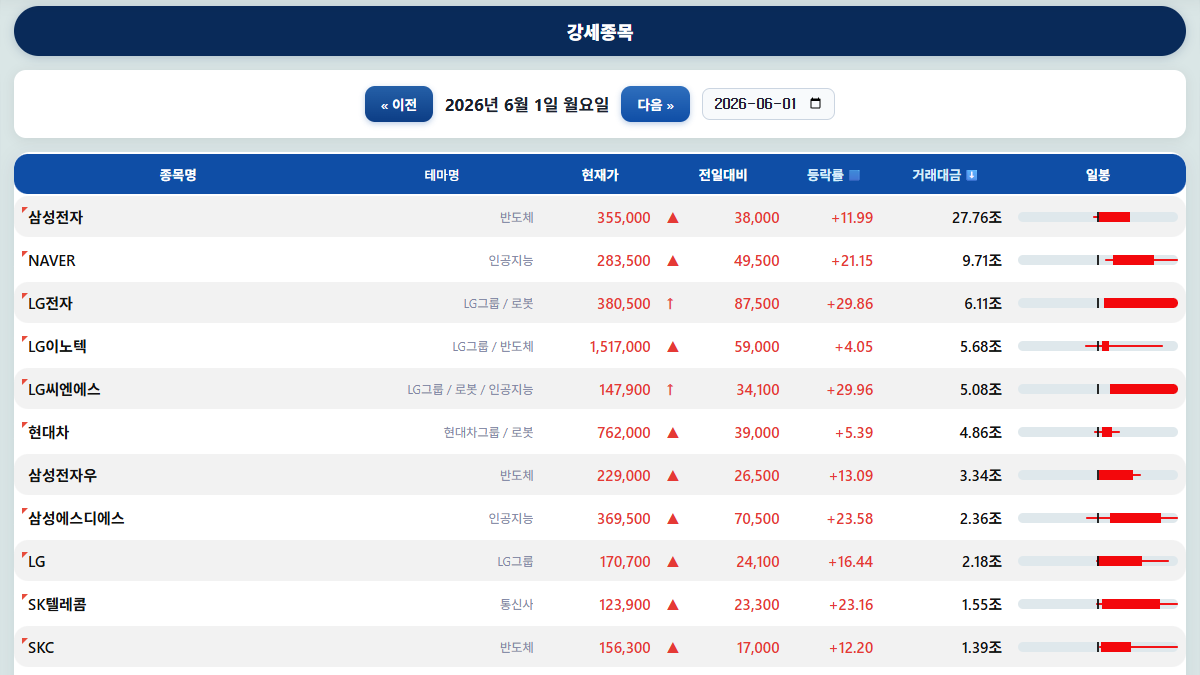The width and height of the screenshot is (1200, 675).
Task: Click '현대차그룹 / 로봇' theme text
Action: point(489,432)
